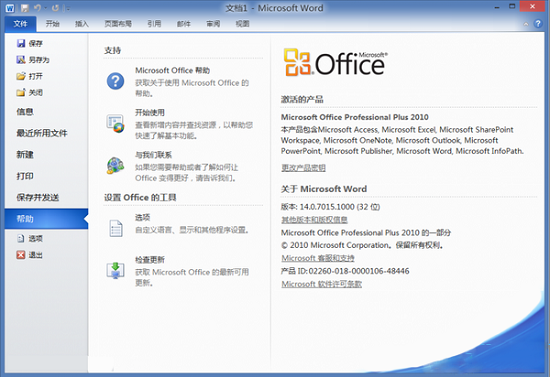Open the Microsoft 软件许可条款 link
The width and height of the screenshot is (550, 377).
(321, 284)
